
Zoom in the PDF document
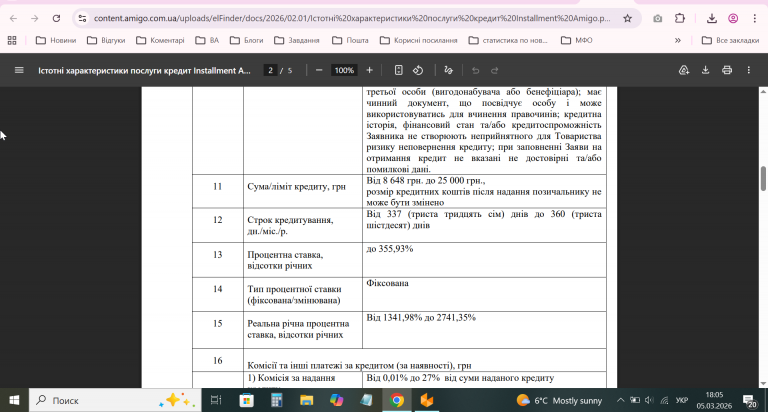coord(369,70)
